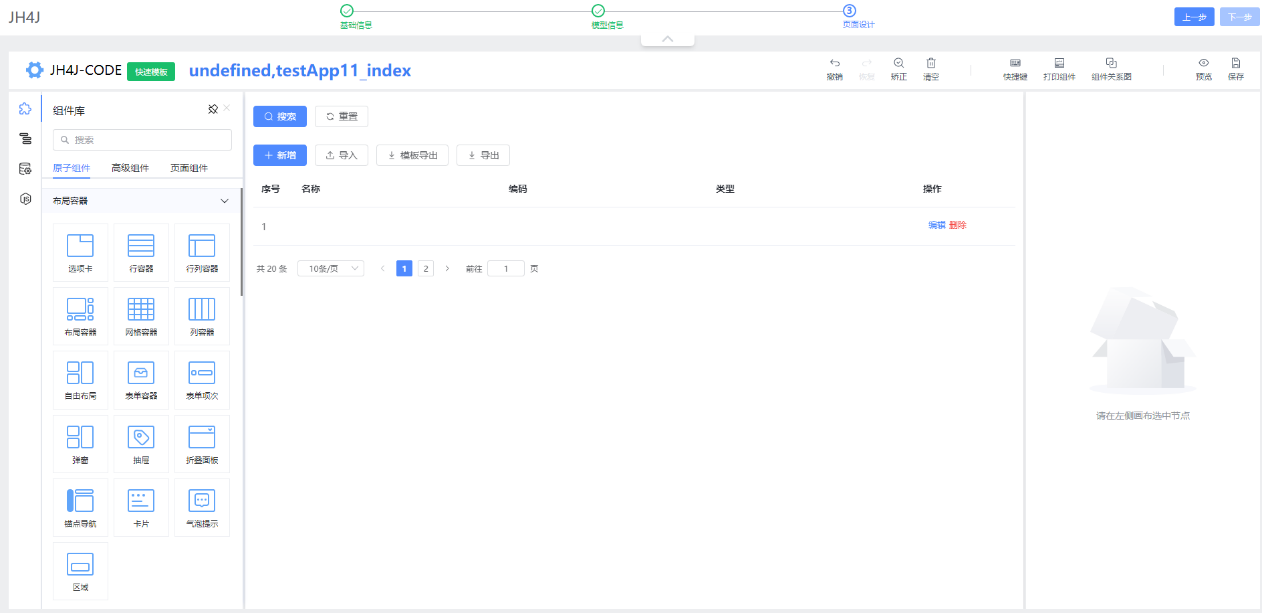Viewport: 1262px width, 613px height.
Task: Click the 矫正 correction icon
Action: [x=898, y=62]
